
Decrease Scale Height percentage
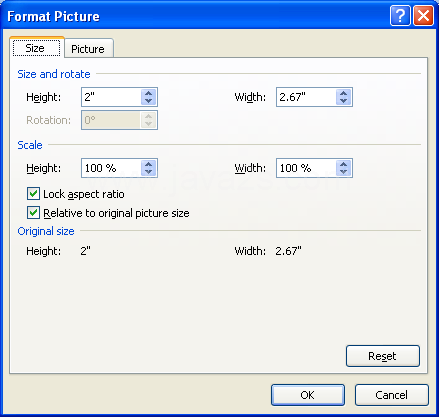(x=148, y=172)
